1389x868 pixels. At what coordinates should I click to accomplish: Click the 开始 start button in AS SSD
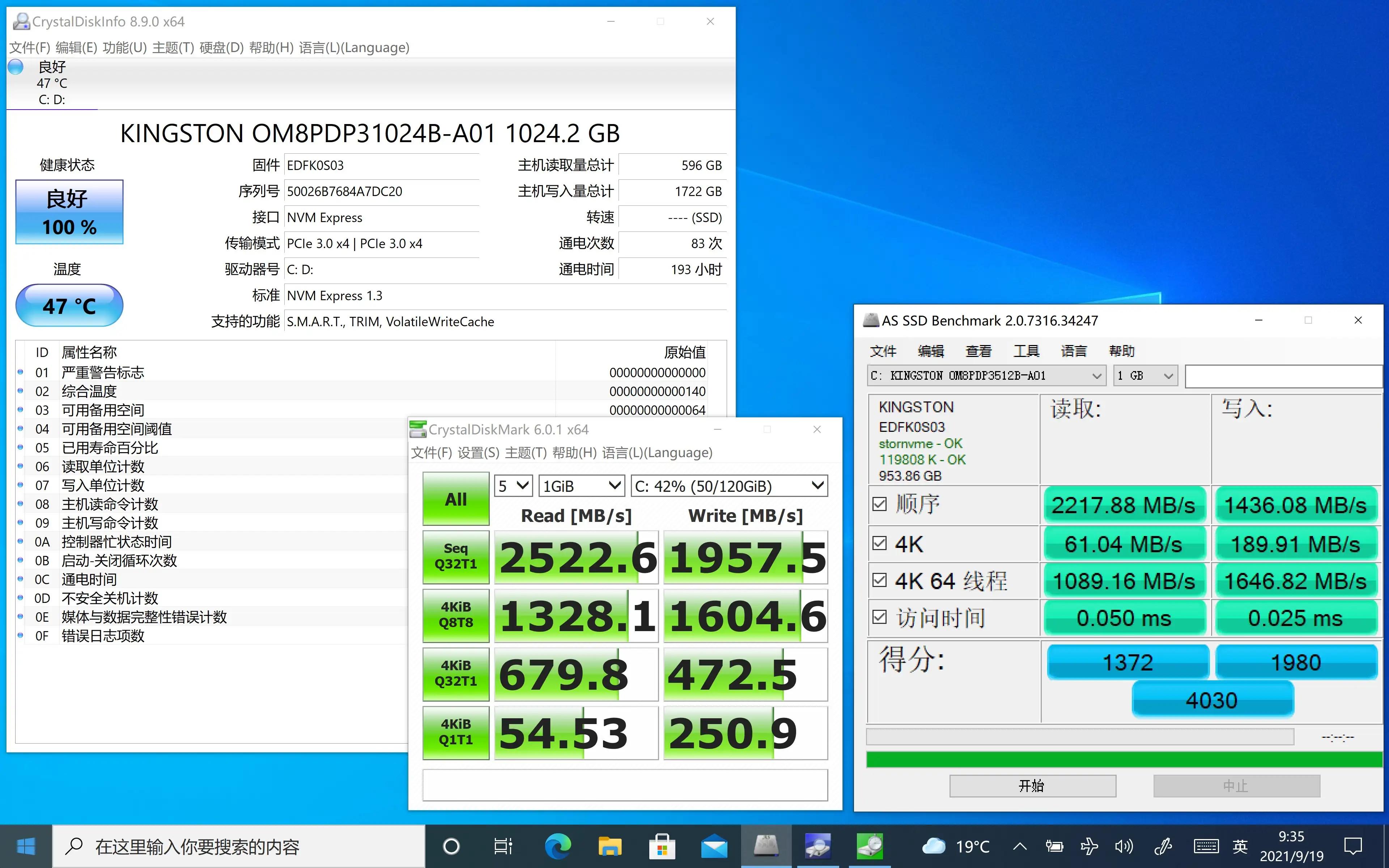pyautogui.click(x=1032, y=786)
